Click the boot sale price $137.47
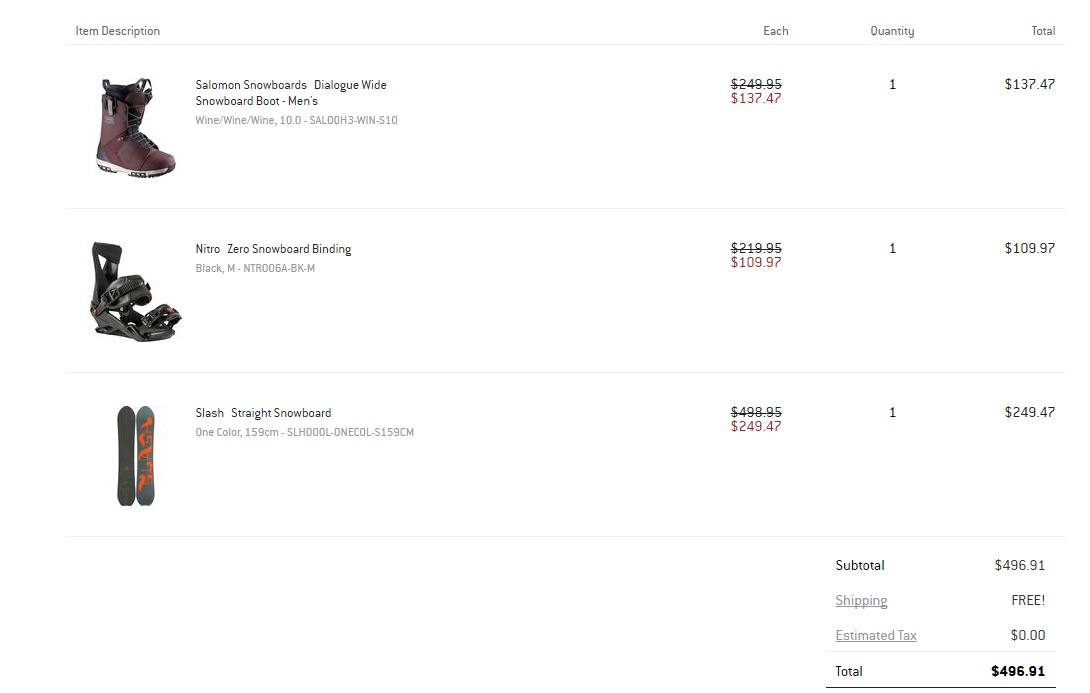This screenshot has width=1090, height=693. pos(756,99)
